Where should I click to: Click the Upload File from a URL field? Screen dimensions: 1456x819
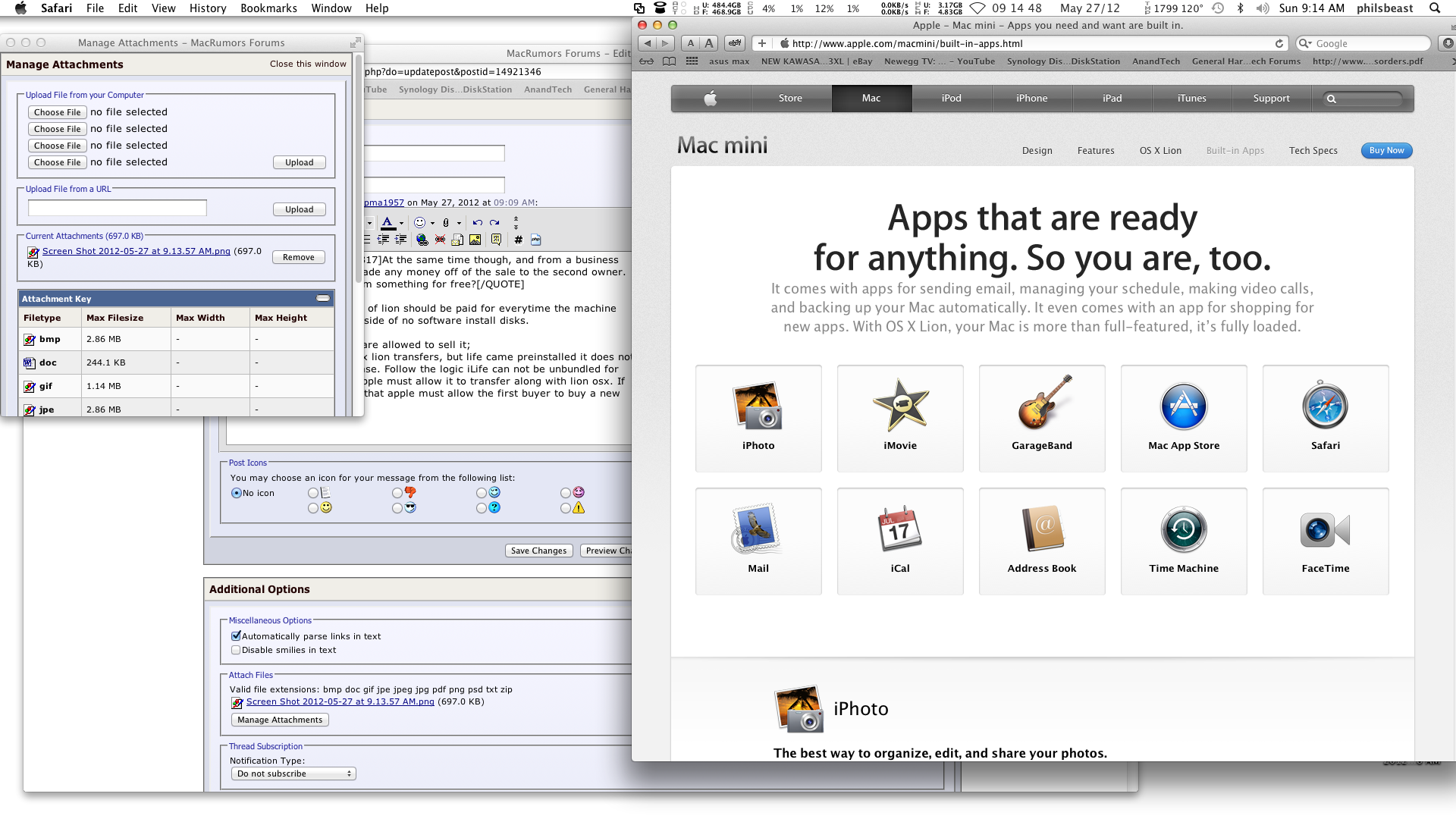tap(118, 209)
